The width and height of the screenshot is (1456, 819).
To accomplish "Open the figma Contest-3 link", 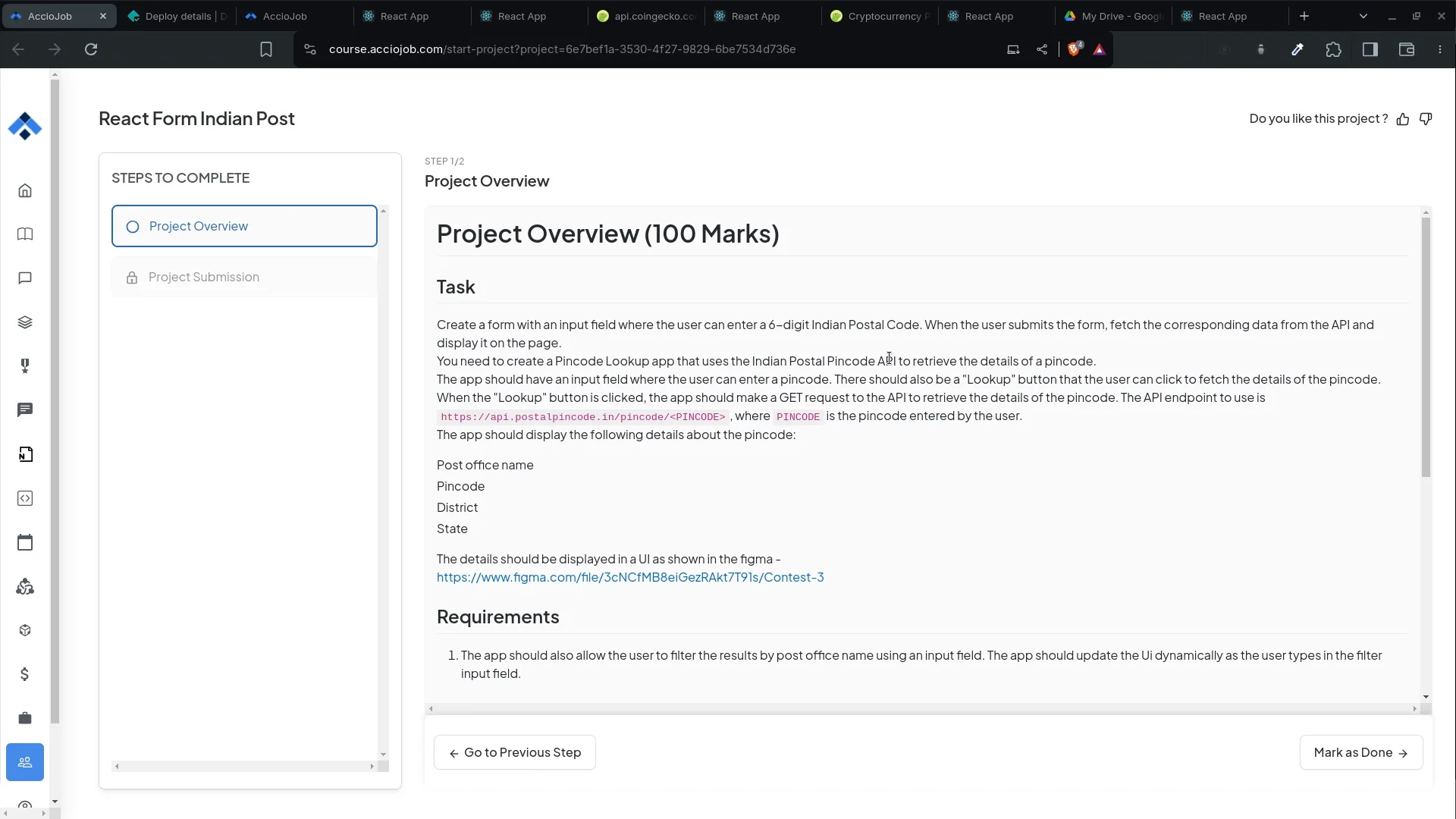I will point(631,577).
